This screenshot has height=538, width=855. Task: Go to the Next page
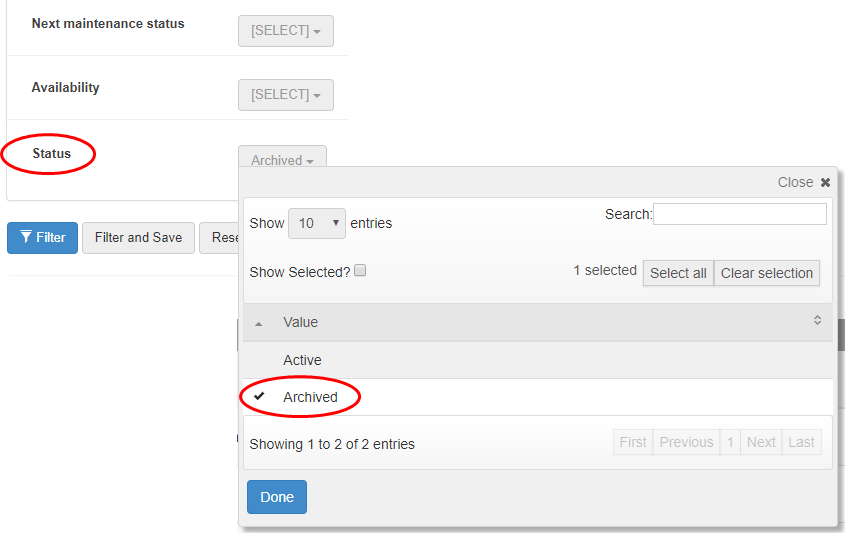(x=761, y=442)
